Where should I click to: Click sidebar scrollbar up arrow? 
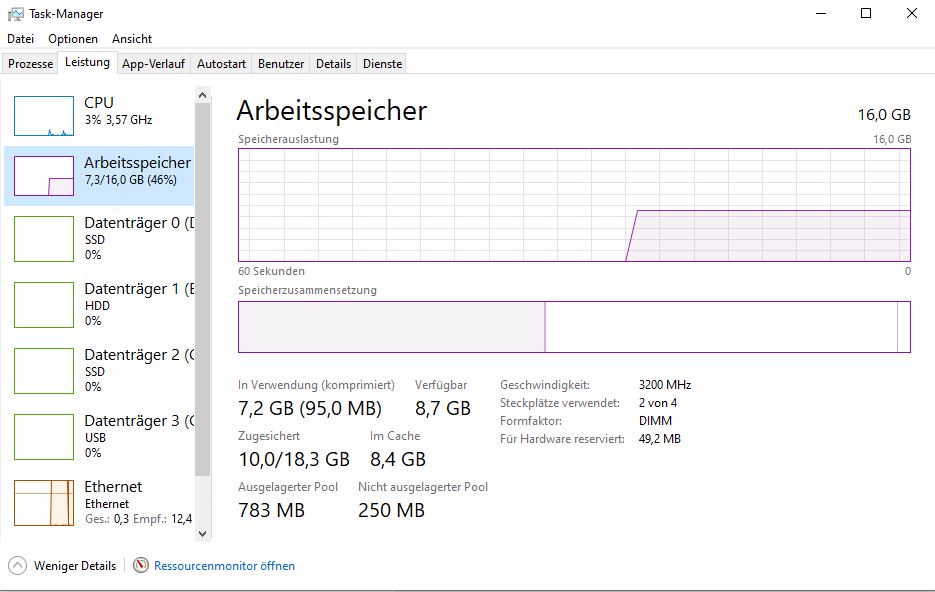(203, 95)
